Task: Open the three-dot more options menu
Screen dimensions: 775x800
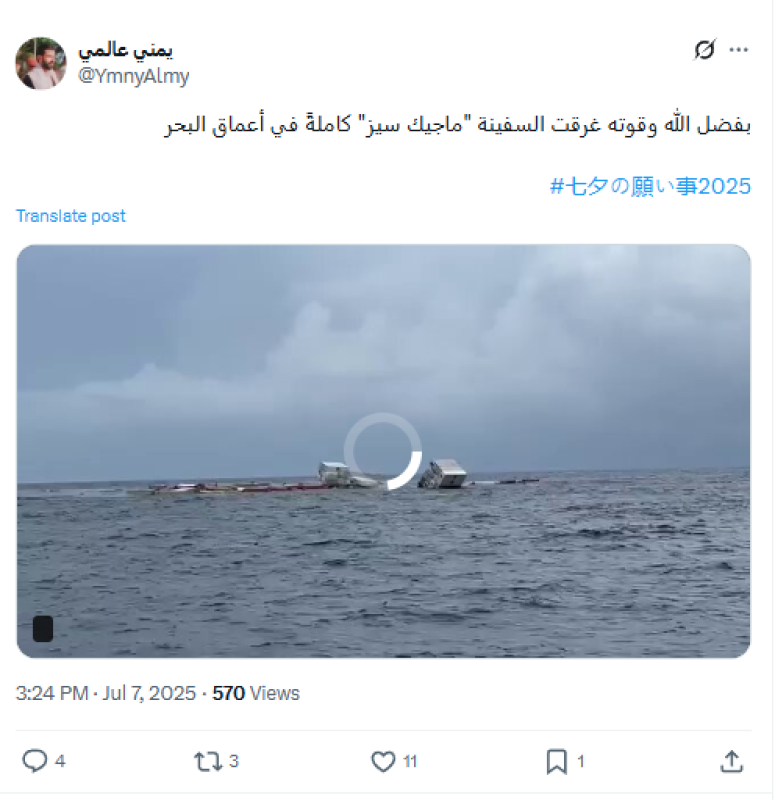Action: [738, 49]
